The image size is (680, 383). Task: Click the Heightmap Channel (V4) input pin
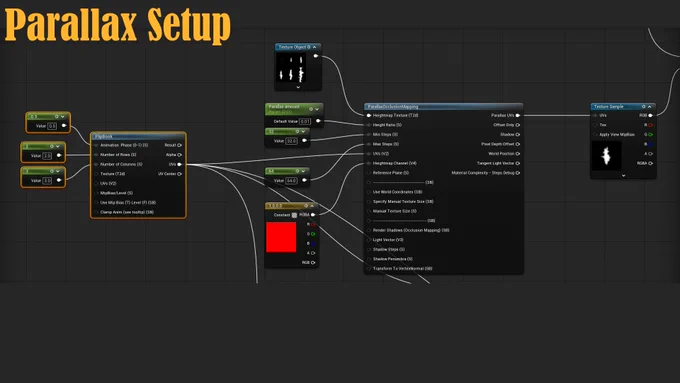click(369, 163)
